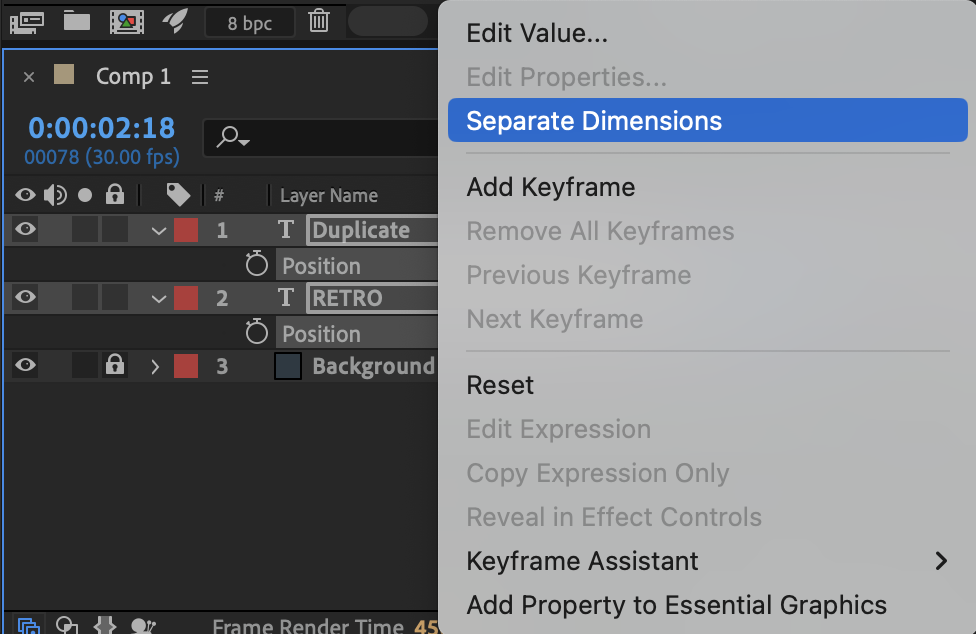Hide the Duplicate text layer
Image resolution: width=976 pixels, height=634 pixels.
click(x=25, y=230)
